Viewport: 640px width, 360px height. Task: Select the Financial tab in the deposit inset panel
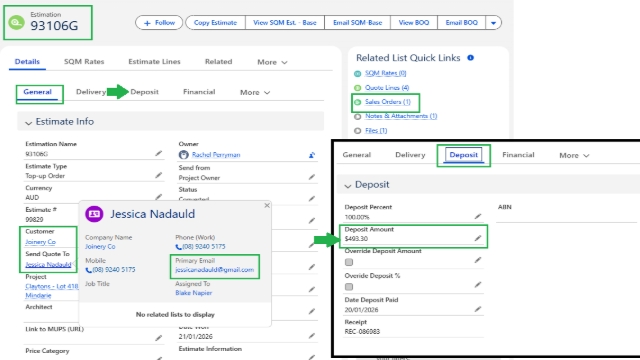click(x=518, y=155)
